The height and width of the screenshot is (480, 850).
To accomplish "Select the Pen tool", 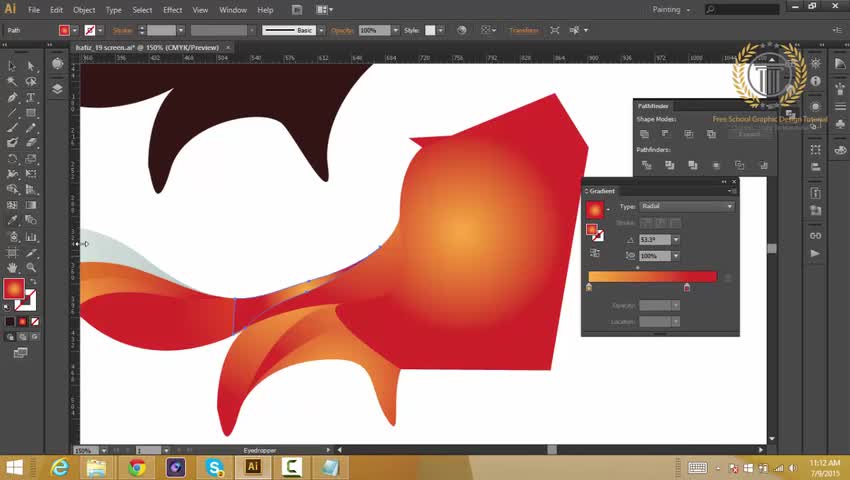I will (12, 97).
